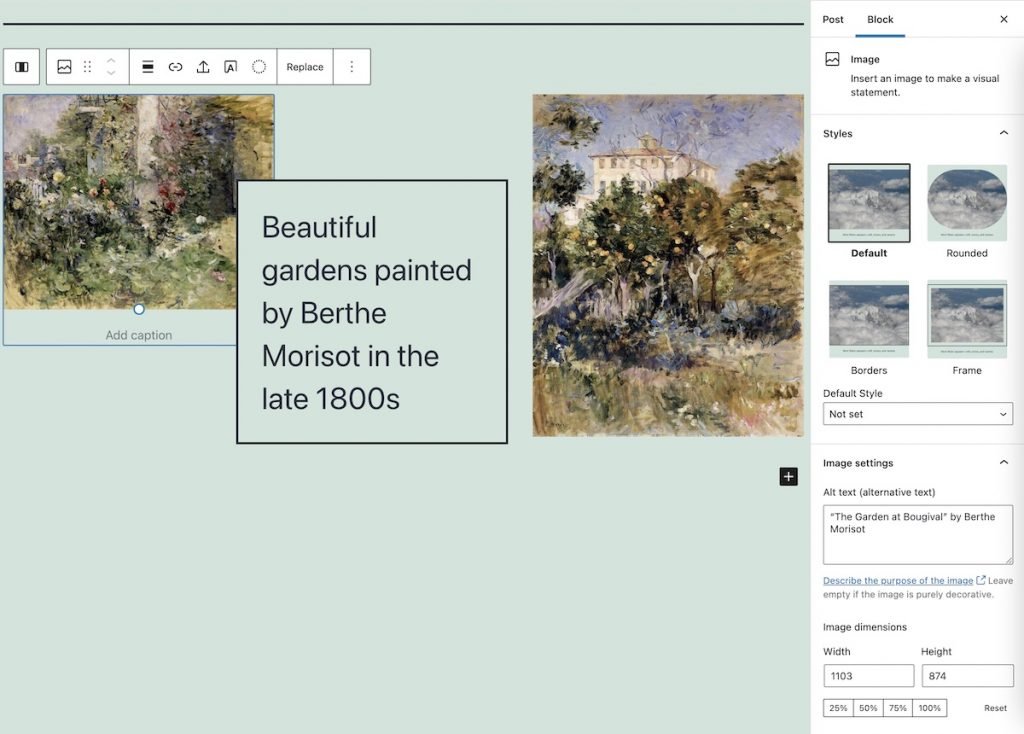Switch to the Post tab
The image size is (1024, 734).
point(833,20)
